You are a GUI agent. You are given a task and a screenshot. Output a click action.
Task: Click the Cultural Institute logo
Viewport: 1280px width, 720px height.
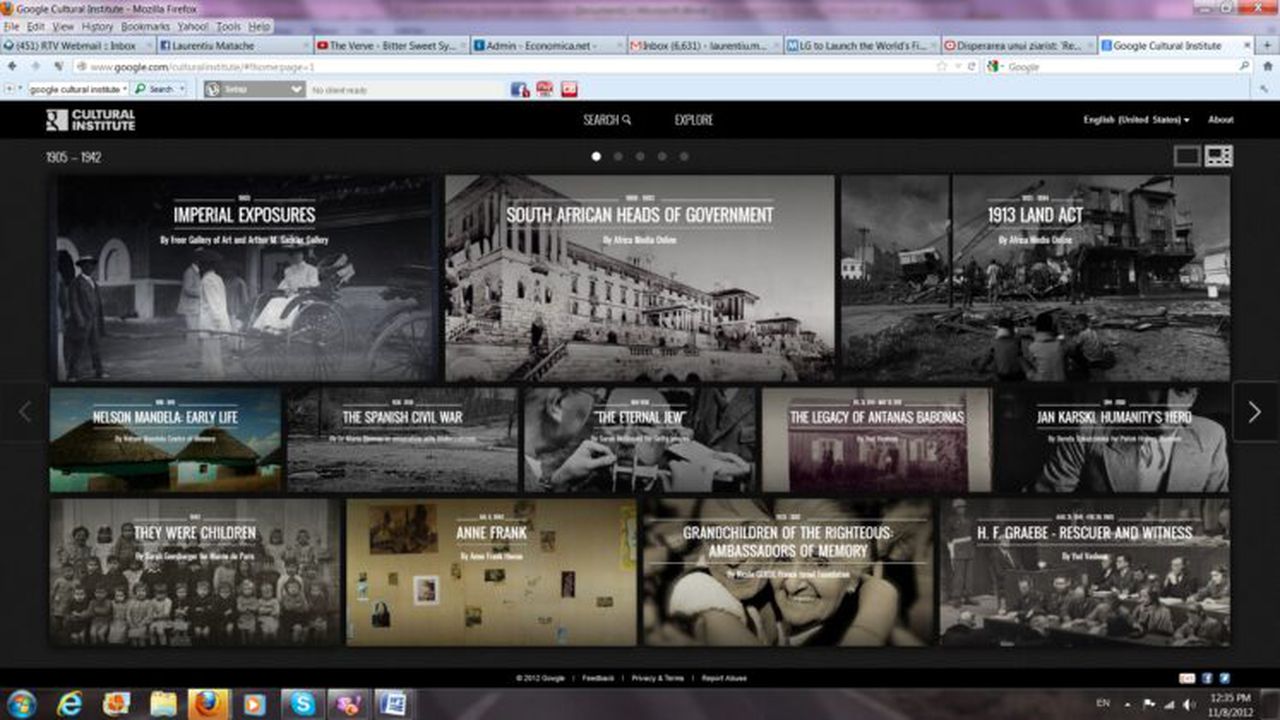pos(90,120)
